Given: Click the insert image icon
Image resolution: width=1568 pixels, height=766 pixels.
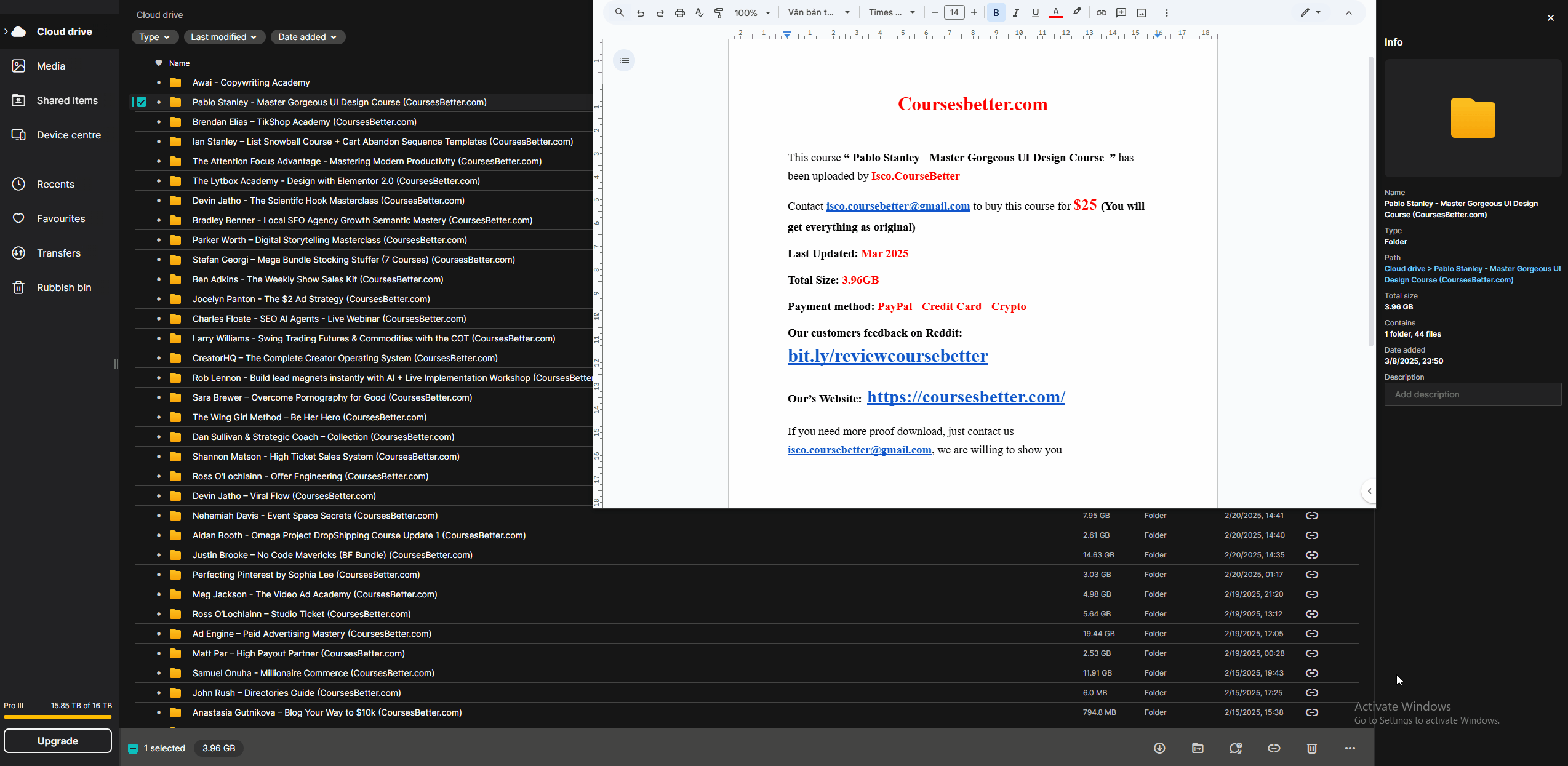Looking at the screenshot, I should pyautogui.click(x=1142, y=13).
